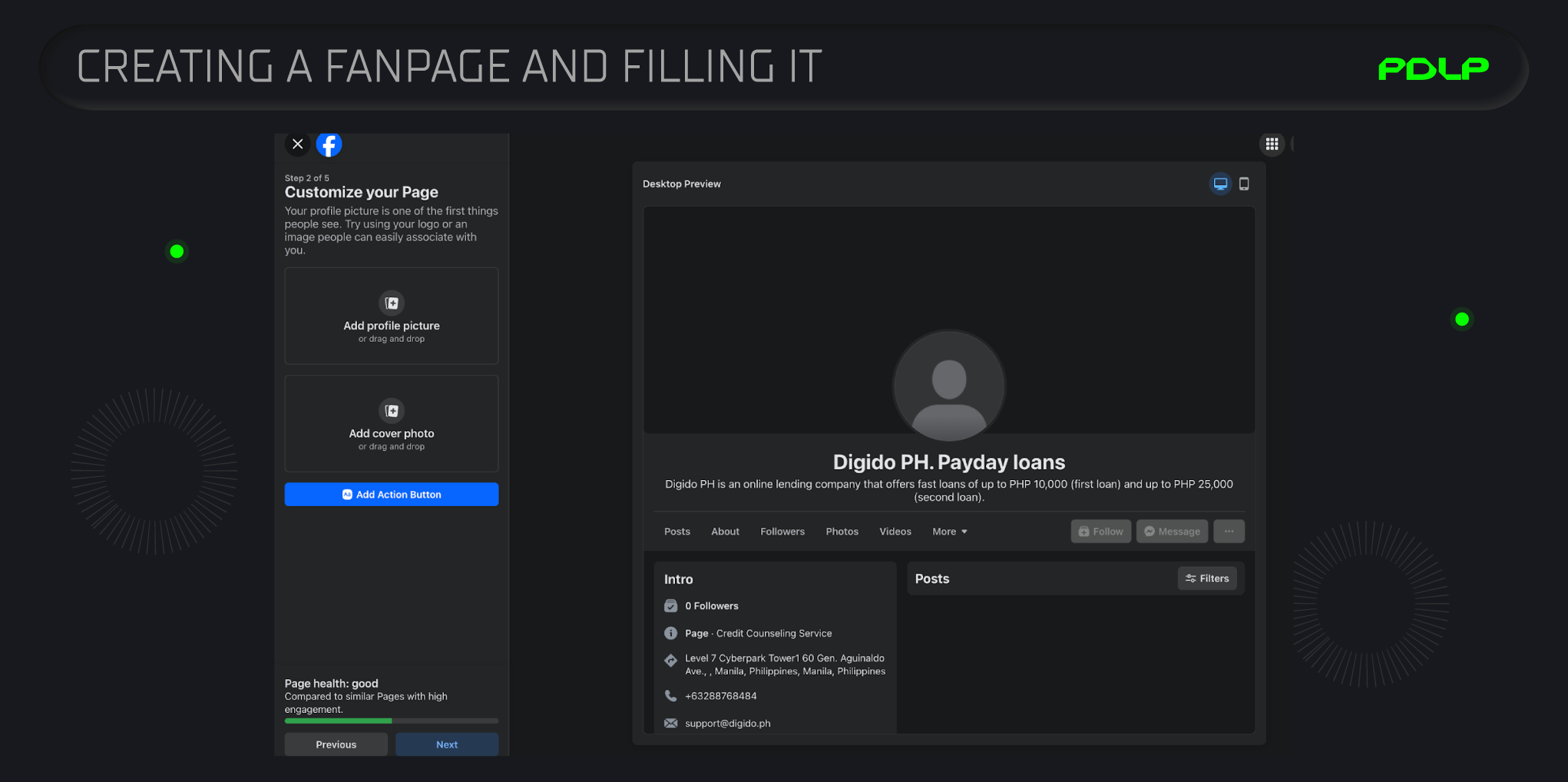Expand the More dropdown in preview
This screenshot has height=782, width=1568.
click(x=950, y=532)
